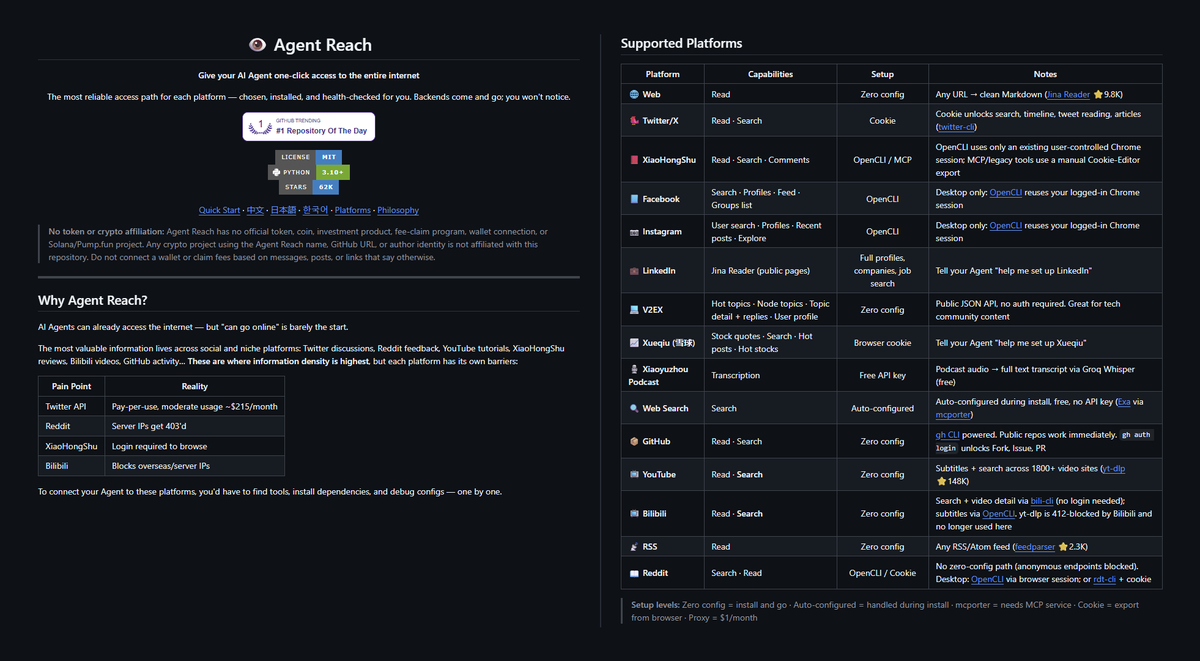
Task: Switch to the 中文 language link
Action: 256,210
